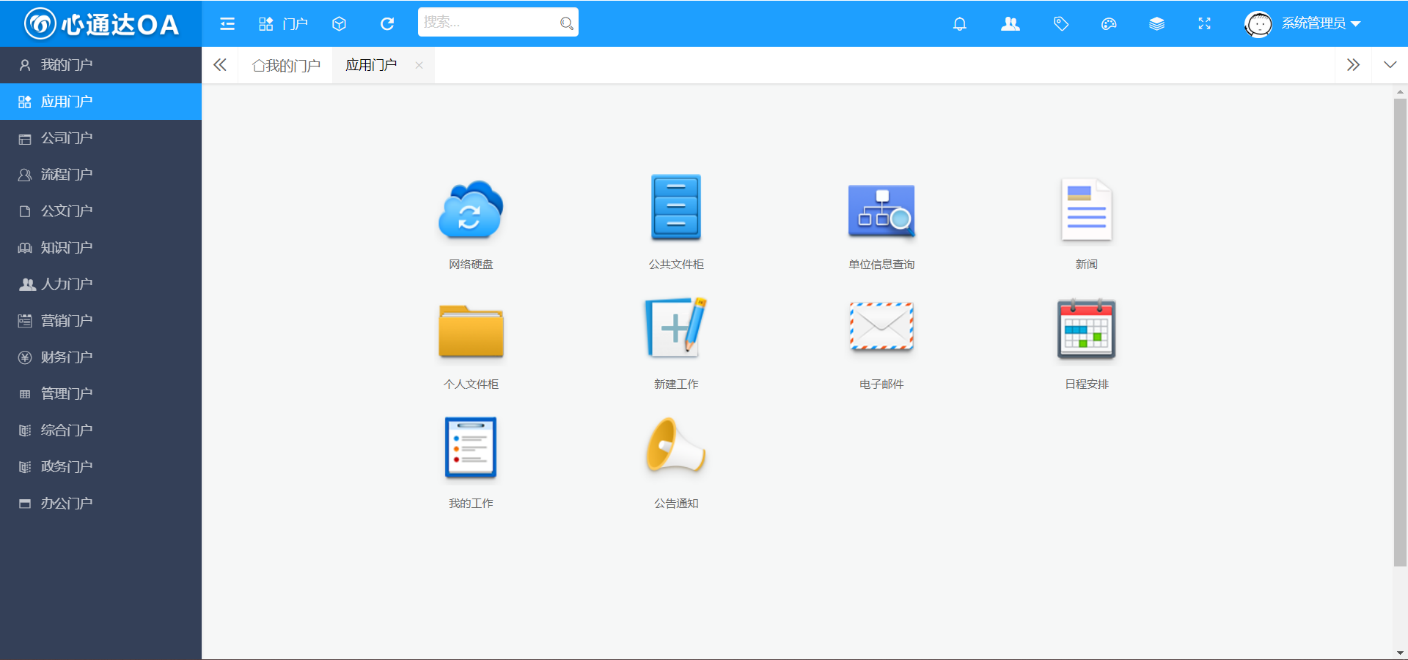Open the tab list dropdown chevron
Screen dimensions: 1408x660
click(1390, 65)
